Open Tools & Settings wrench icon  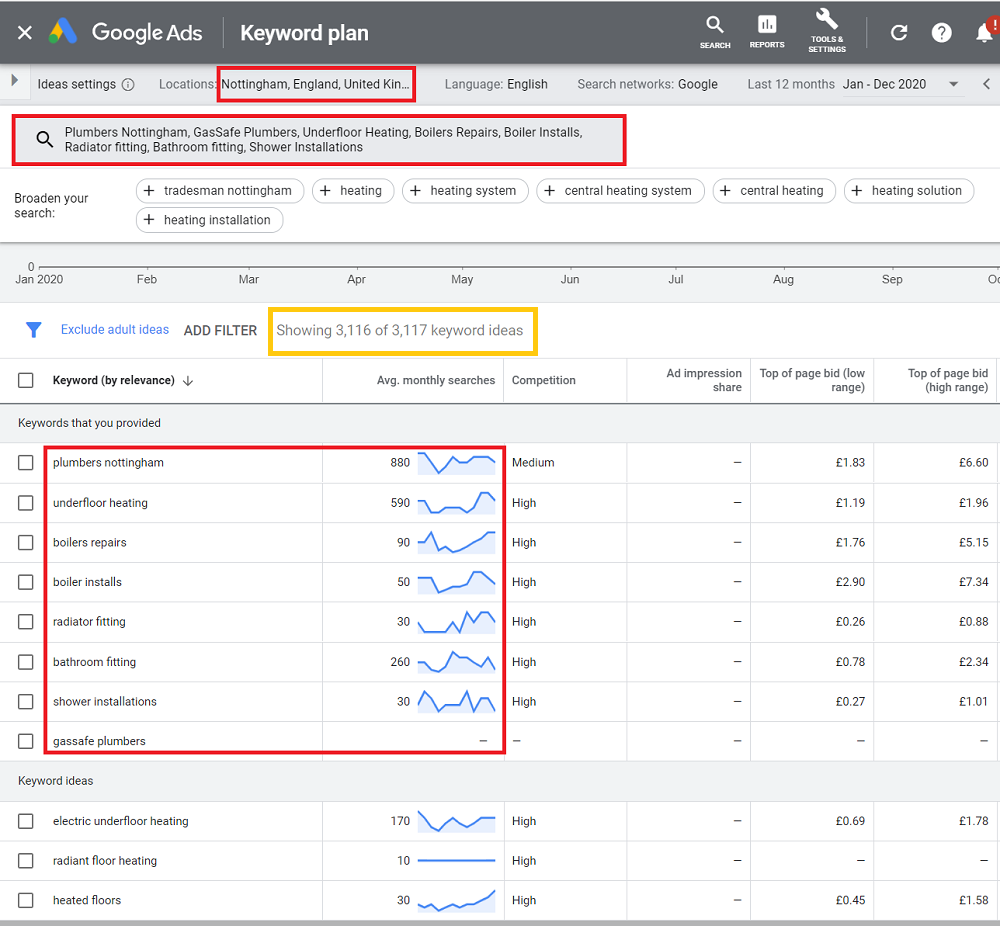[827, 30]
